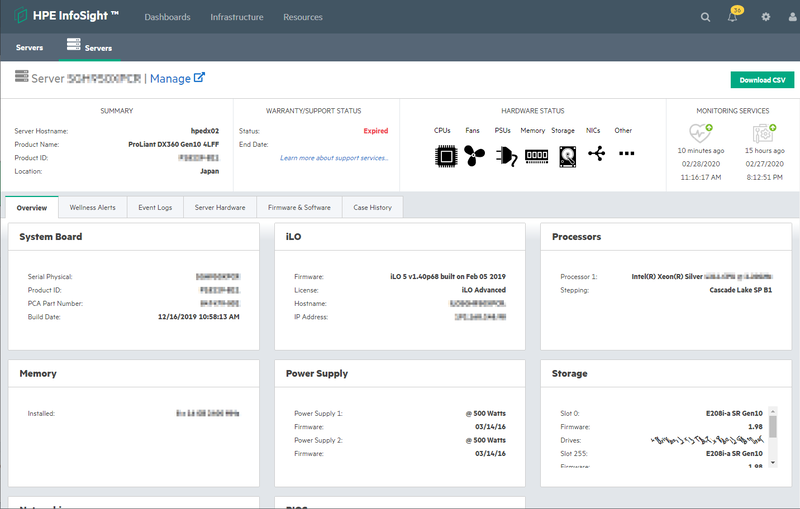Select the NICs network status icon
The height and width of the screenshot is (509, 800).
click(596, 153)
